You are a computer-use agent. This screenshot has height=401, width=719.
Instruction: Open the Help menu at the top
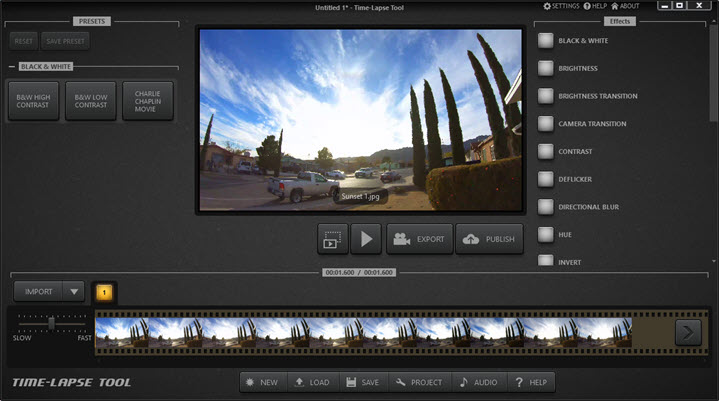pyautogui.click(x=594, y=6)
